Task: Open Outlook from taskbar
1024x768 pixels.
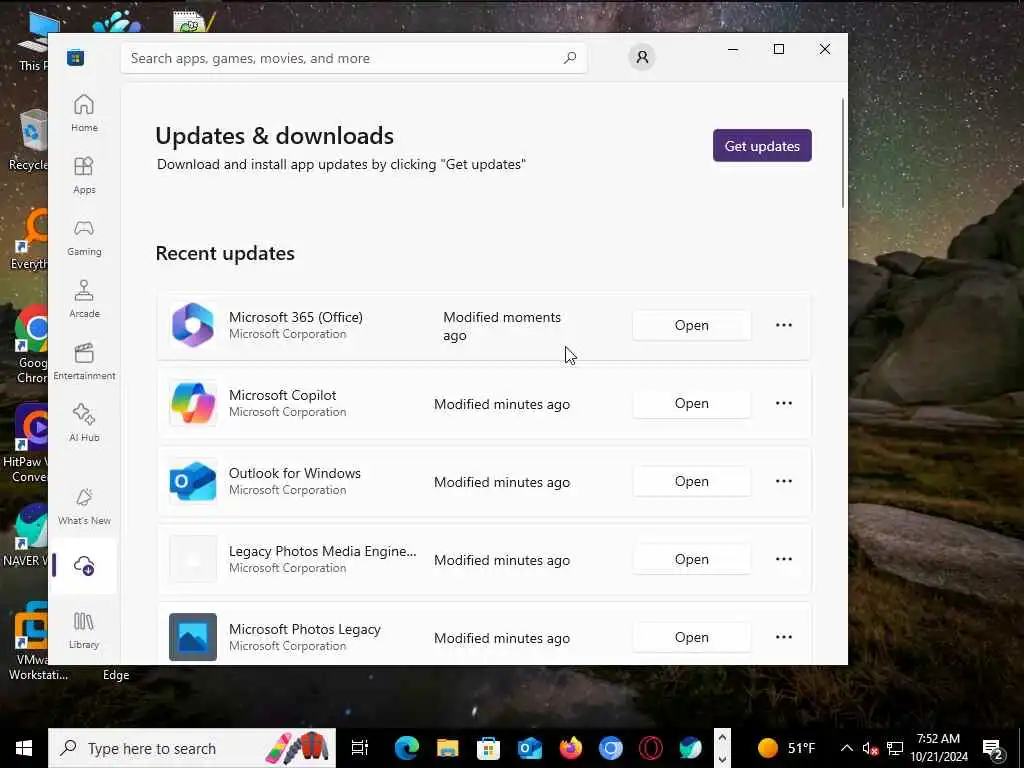Action: (x=529, y=748)
